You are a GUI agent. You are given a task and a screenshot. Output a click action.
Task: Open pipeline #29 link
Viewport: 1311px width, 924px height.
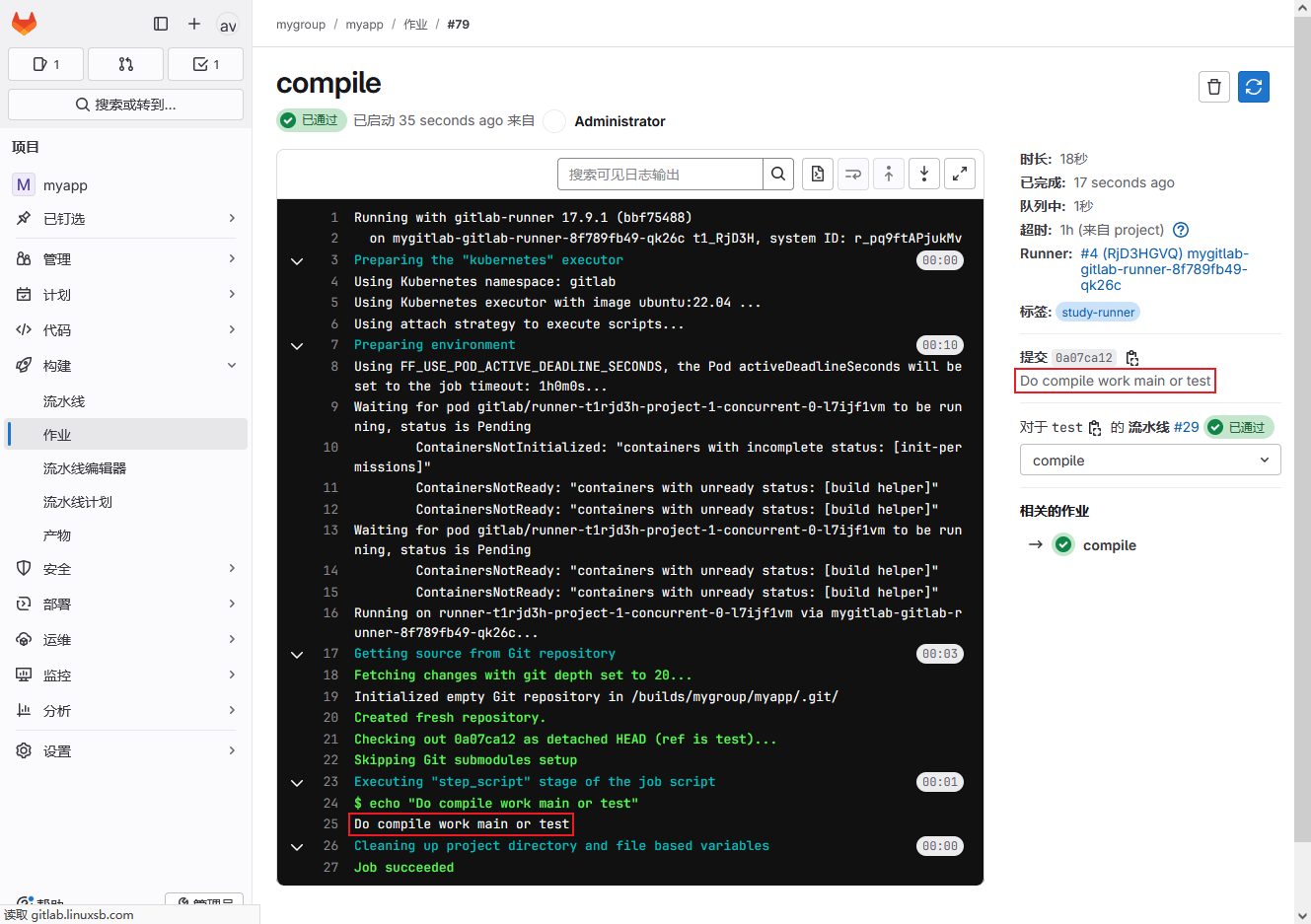point(1187,427)
